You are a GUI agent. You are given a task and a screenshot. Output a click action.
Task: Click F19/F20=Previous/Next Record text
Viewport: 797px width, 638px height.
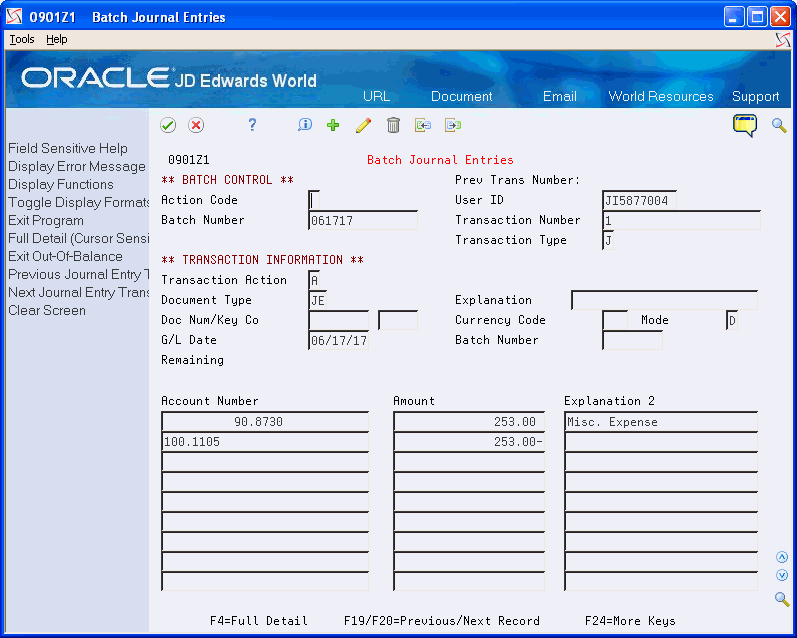coord(442,621)
